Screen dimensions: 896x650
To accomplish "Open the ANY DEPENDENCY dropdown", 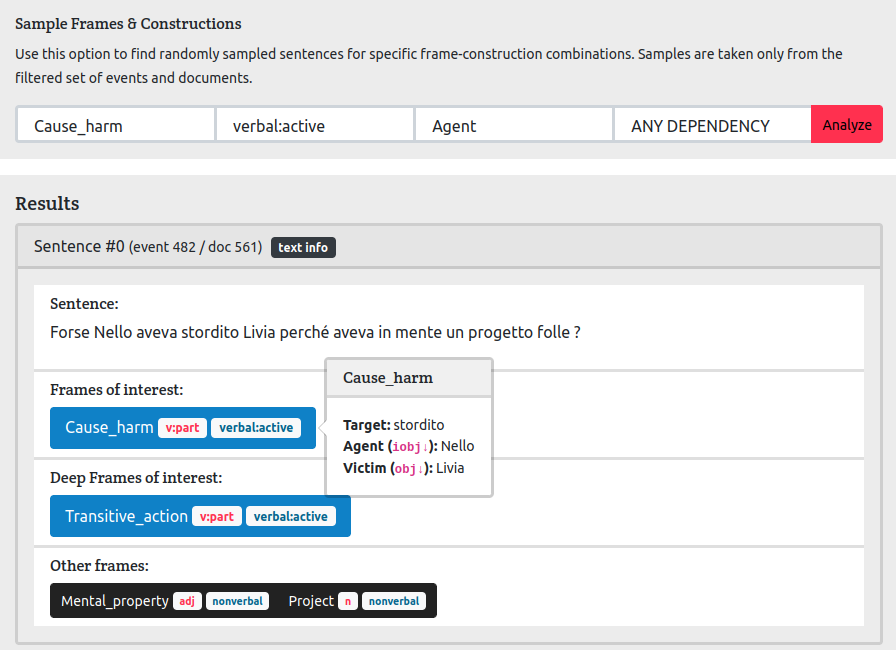I will tap(711, 125).
